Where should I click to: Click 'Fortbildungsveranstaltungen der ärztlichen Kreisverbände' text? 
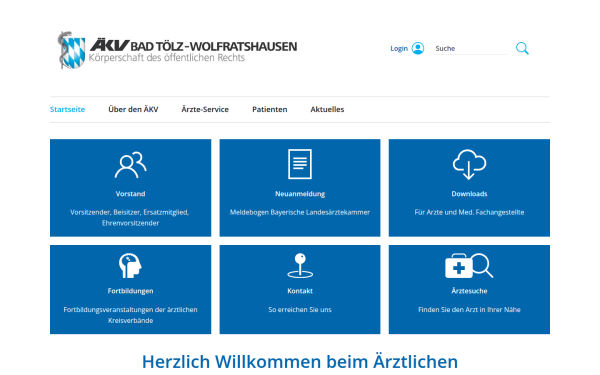pyautogui.click(x=130, y=315)
